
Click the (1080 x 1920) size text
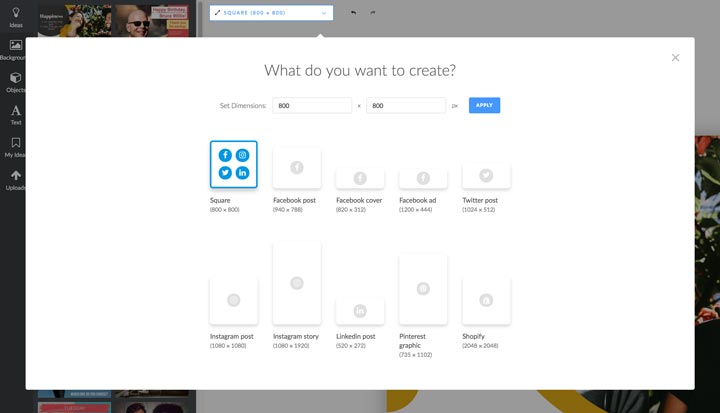click(291, 345)
